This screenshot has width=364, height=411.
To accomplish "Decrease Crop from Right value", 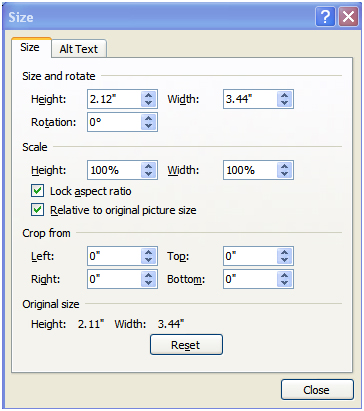I will pos(149,283).
